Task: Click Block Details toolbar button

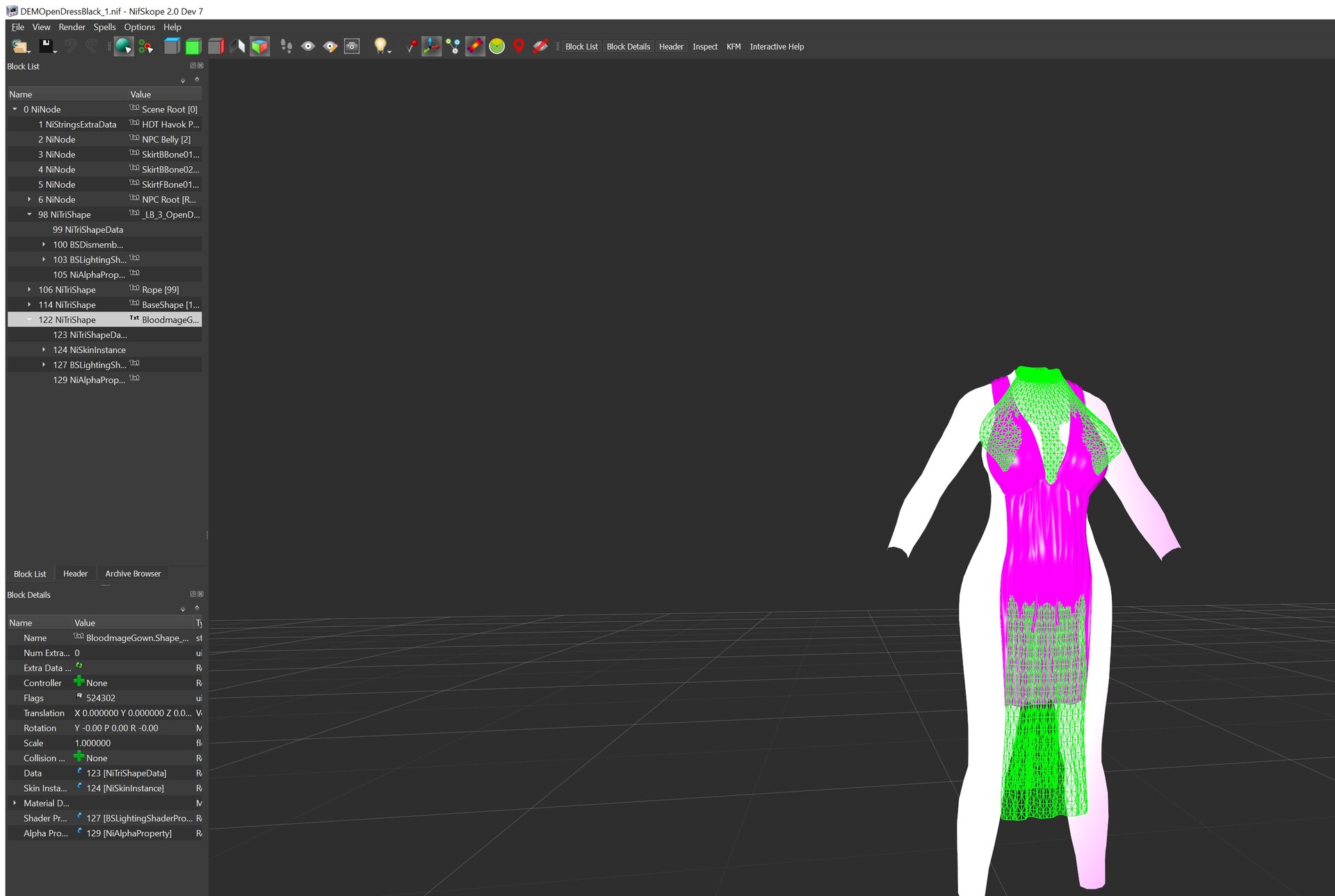Action: tap(629, 47)
